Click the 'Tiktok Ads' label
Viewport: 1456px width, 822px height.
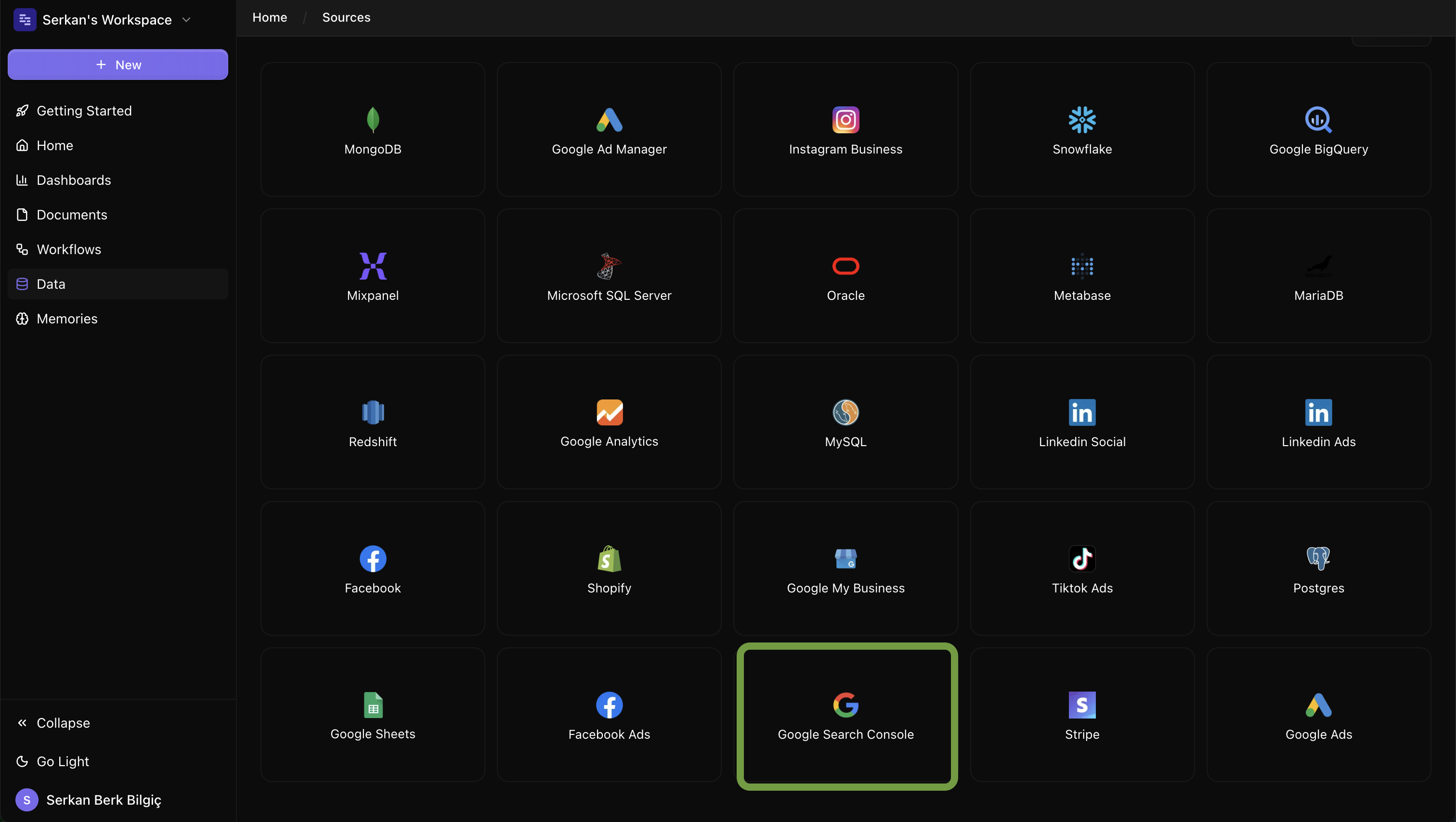(x=1082, y=588)
